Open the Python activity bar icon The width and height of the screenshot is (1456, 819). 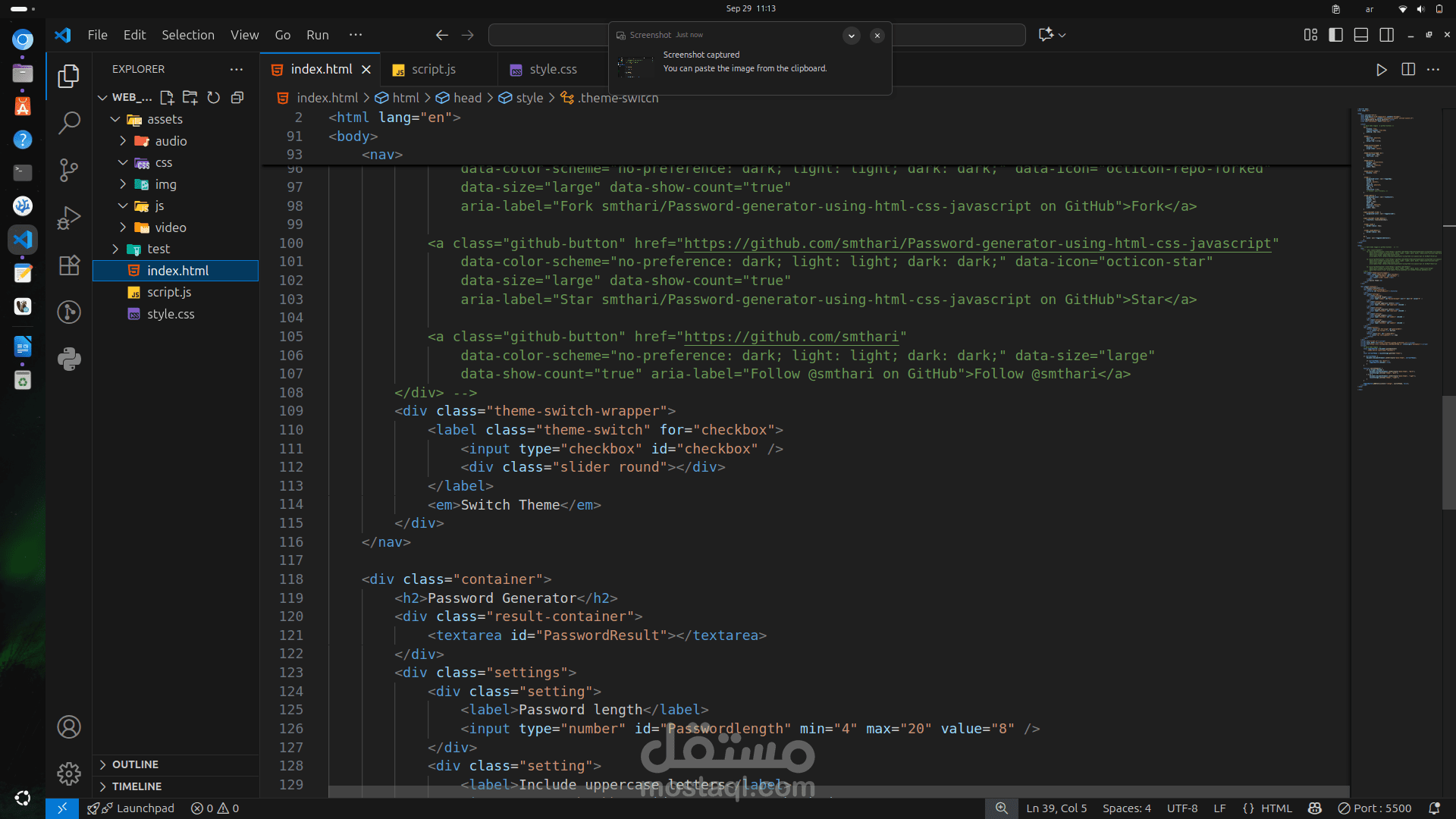[69, 359]
